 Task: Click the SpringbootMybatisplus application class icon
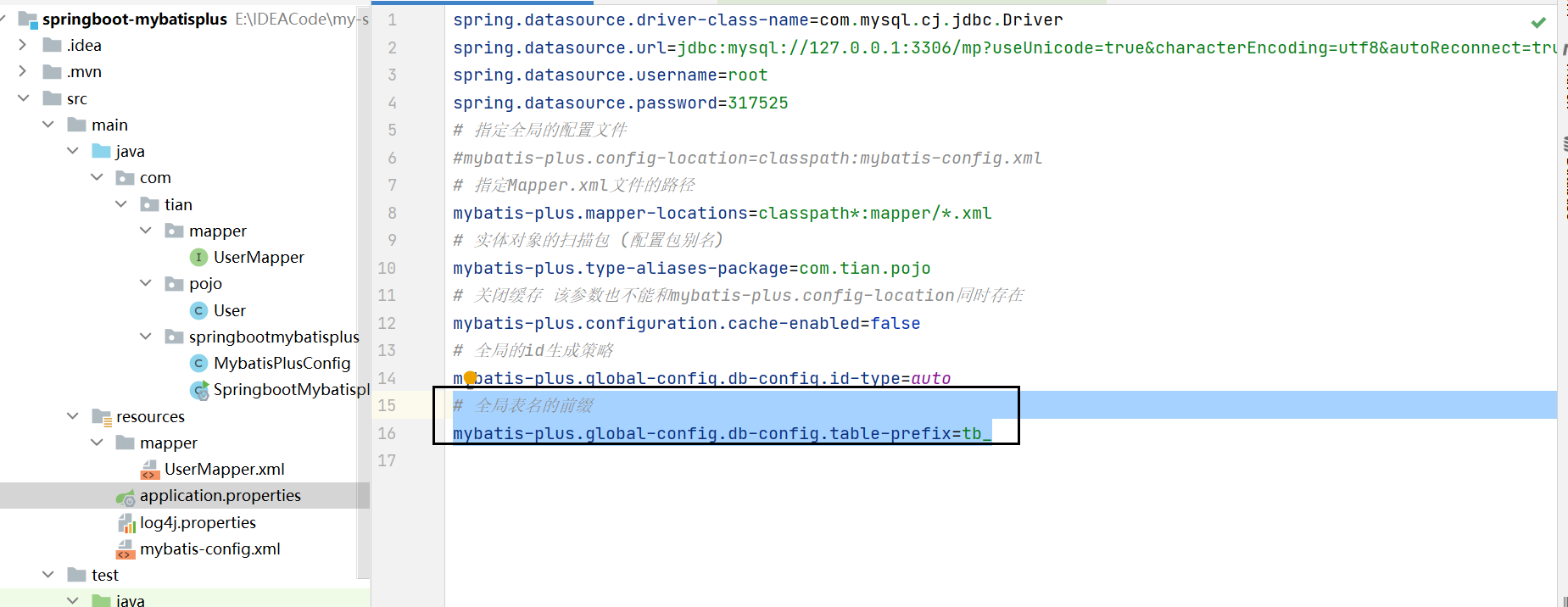click(199, 390)
